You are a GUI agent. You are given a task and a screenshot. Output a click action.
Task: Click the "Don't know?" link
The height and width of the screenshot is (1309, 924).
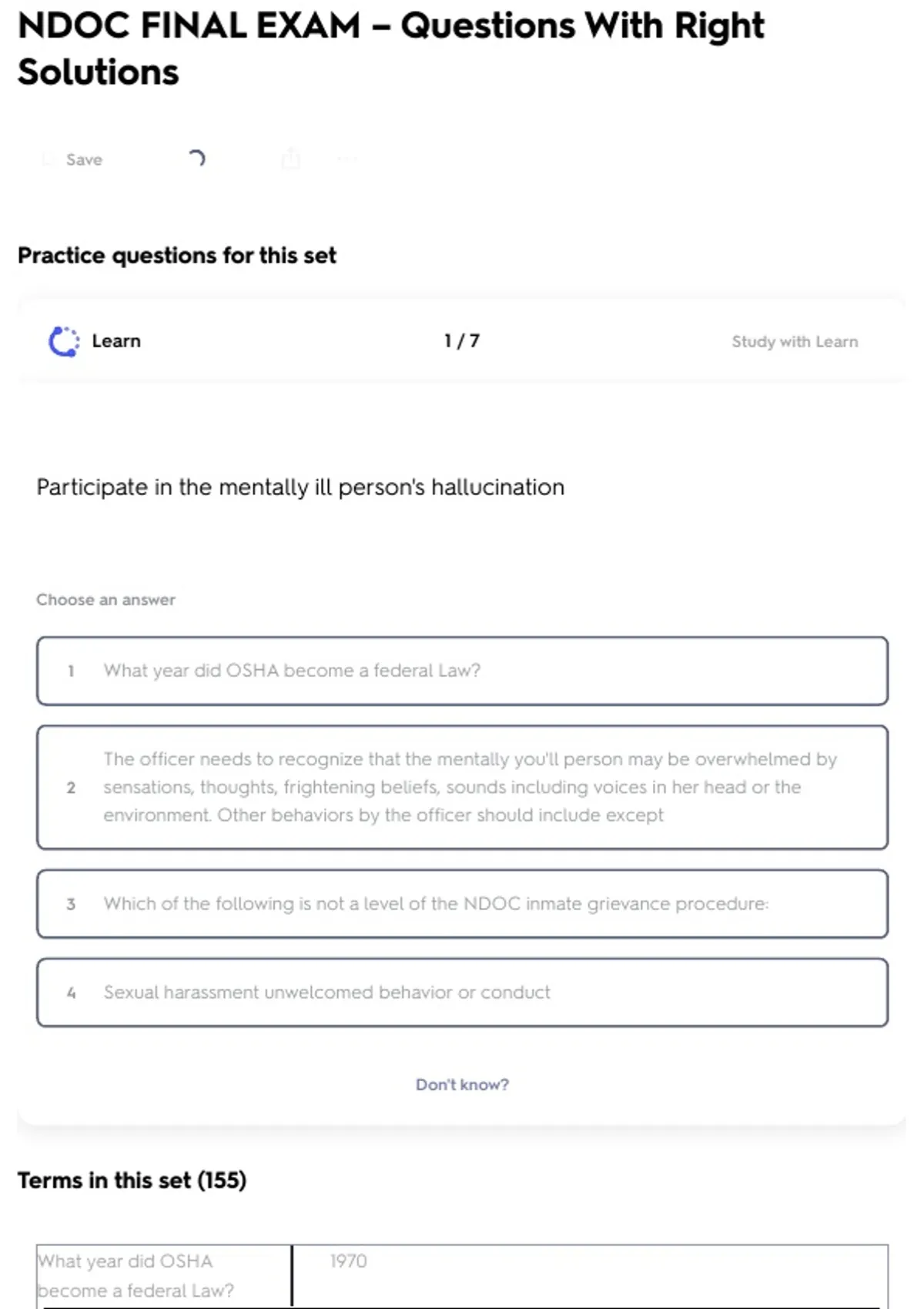pyautogui.click(x=462, y=1084)
